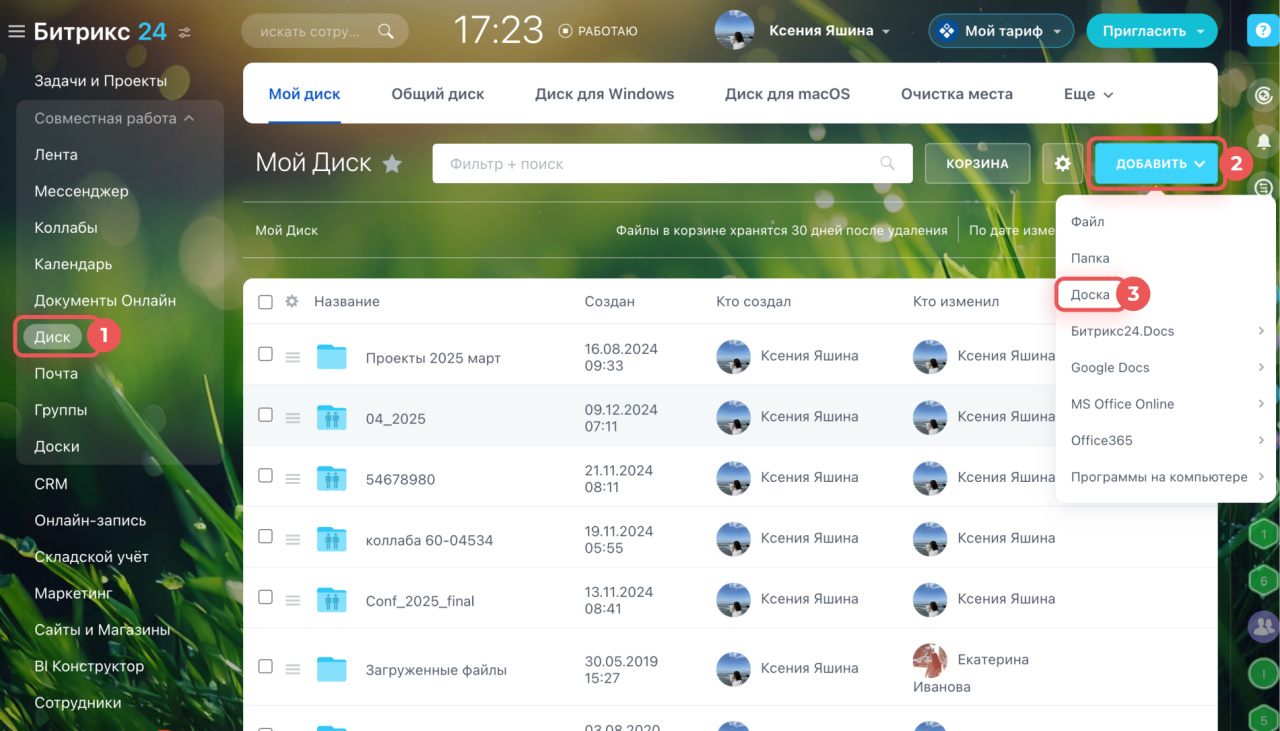Open group chat icon in right sidebar
The width and height of the screenshot is (1280, 731).
point(1264,626)
